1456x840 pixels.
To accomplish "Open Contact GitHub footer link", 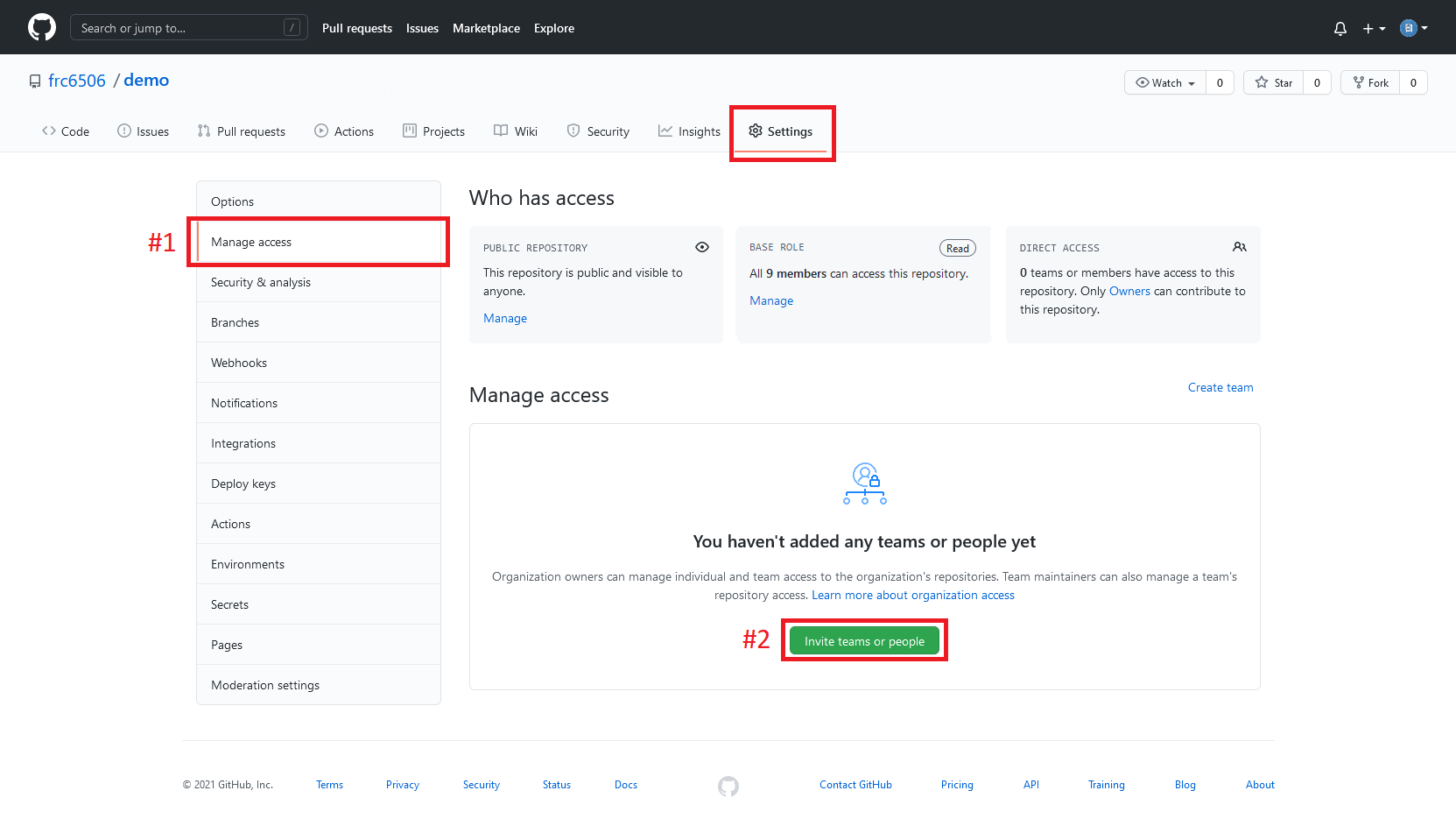I will pos(855,785).
